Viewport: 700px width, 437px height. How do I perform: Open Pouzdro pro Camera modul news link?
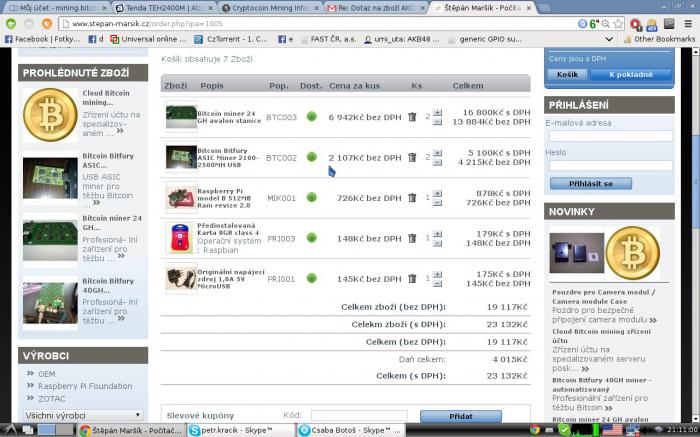click(x=604, y=297)
